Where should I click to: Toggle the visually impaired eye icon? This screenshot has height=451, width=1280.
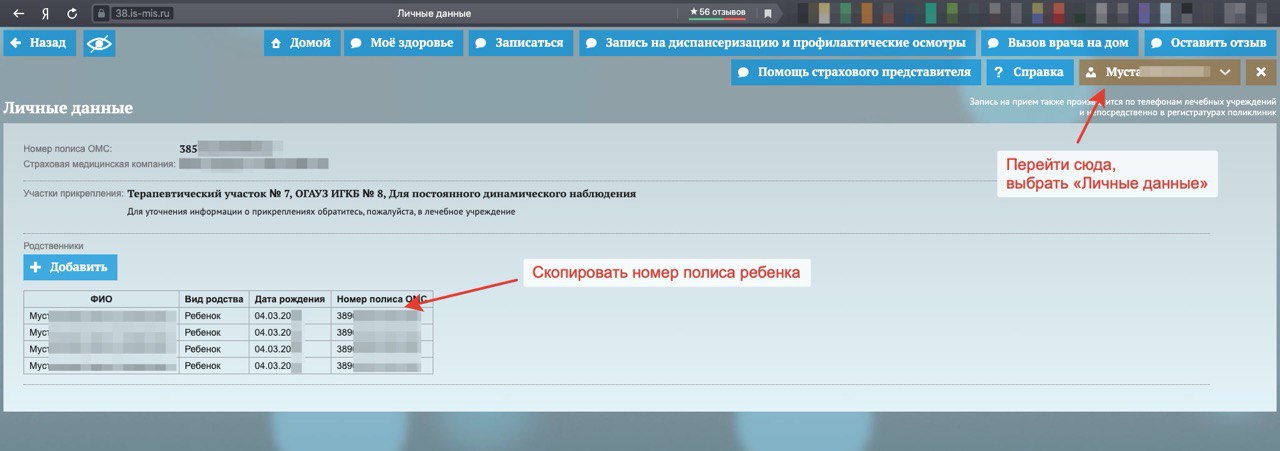coord(99,44)
